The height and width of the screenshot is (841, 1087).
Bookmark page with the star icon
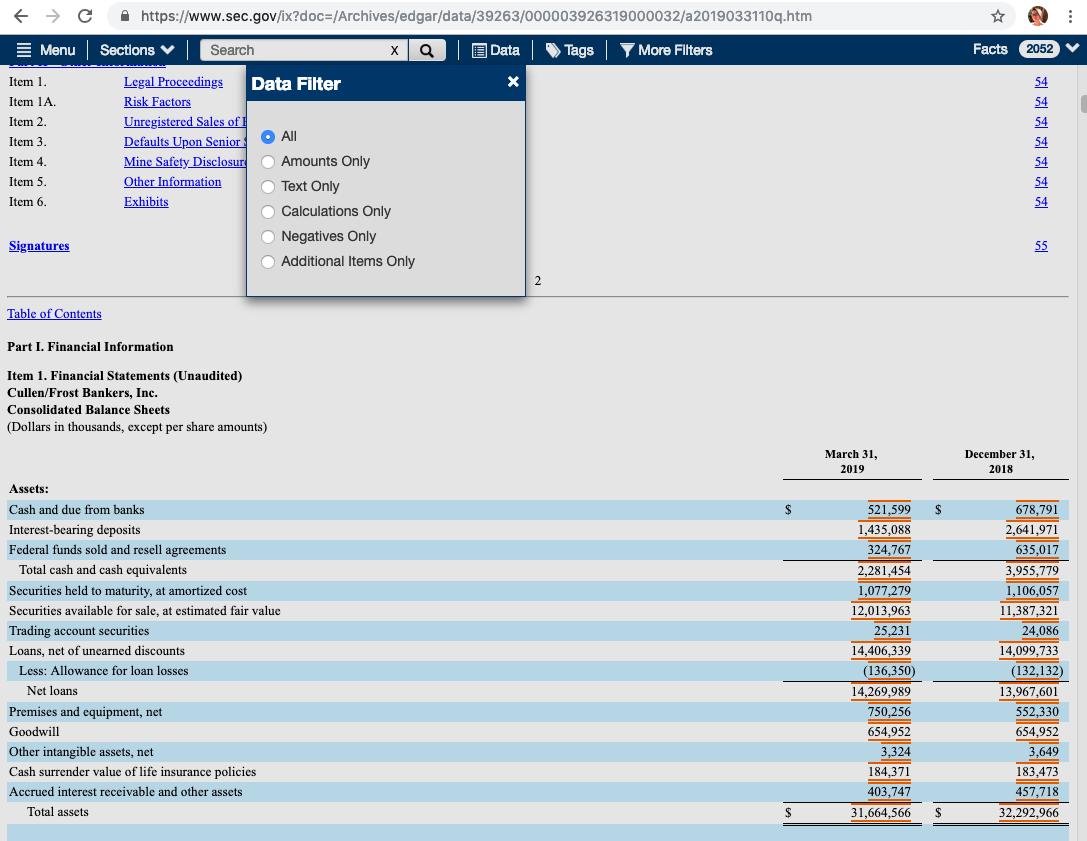coord(998,16)
